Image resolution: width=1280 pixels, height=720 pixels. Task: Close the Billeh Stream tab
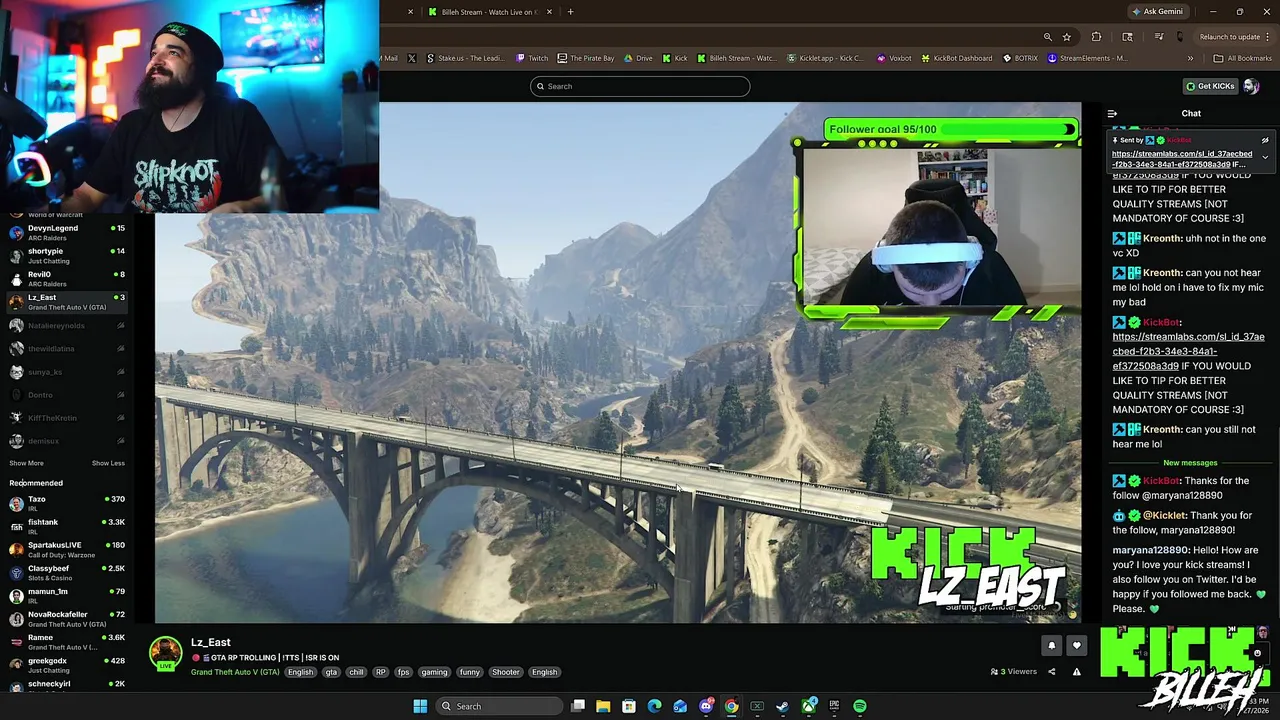[550, 12]
